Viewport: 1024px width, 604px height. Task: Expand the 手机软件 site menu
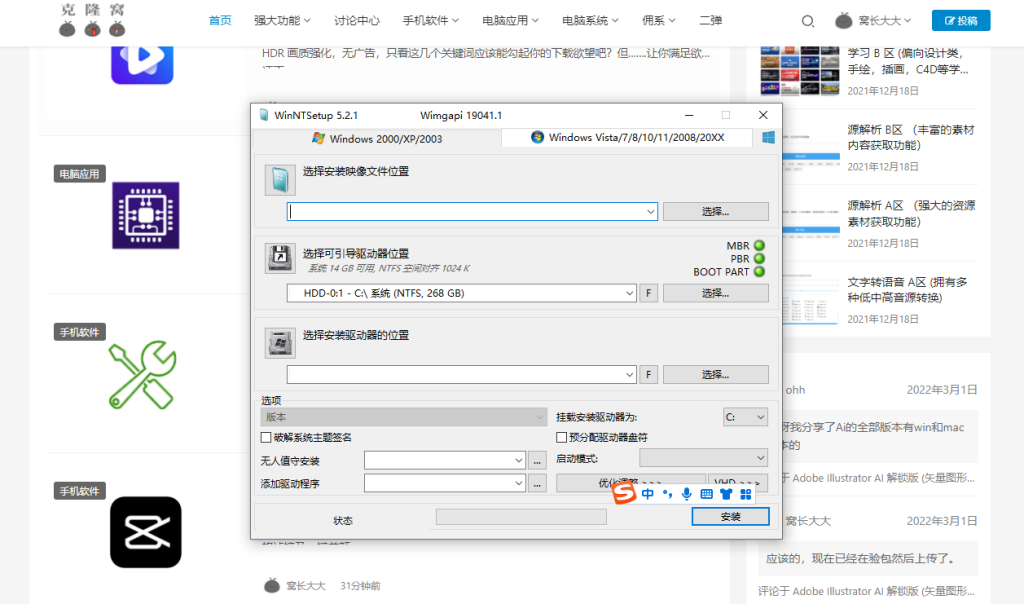[x=430, y=21]
